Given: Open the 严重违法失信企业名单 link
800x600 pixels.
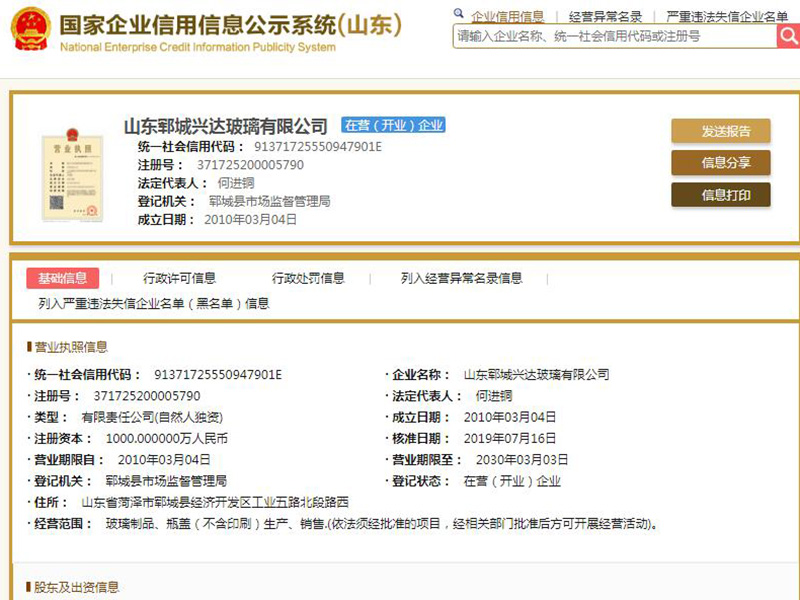Looking at the screenshot, I should [x=727, y=16].
